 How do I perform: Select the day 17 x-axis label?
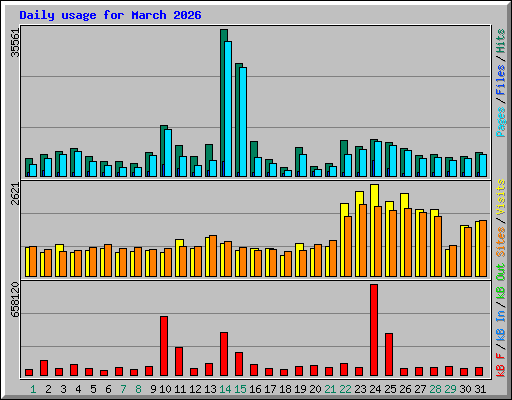(x=270, y=389)
